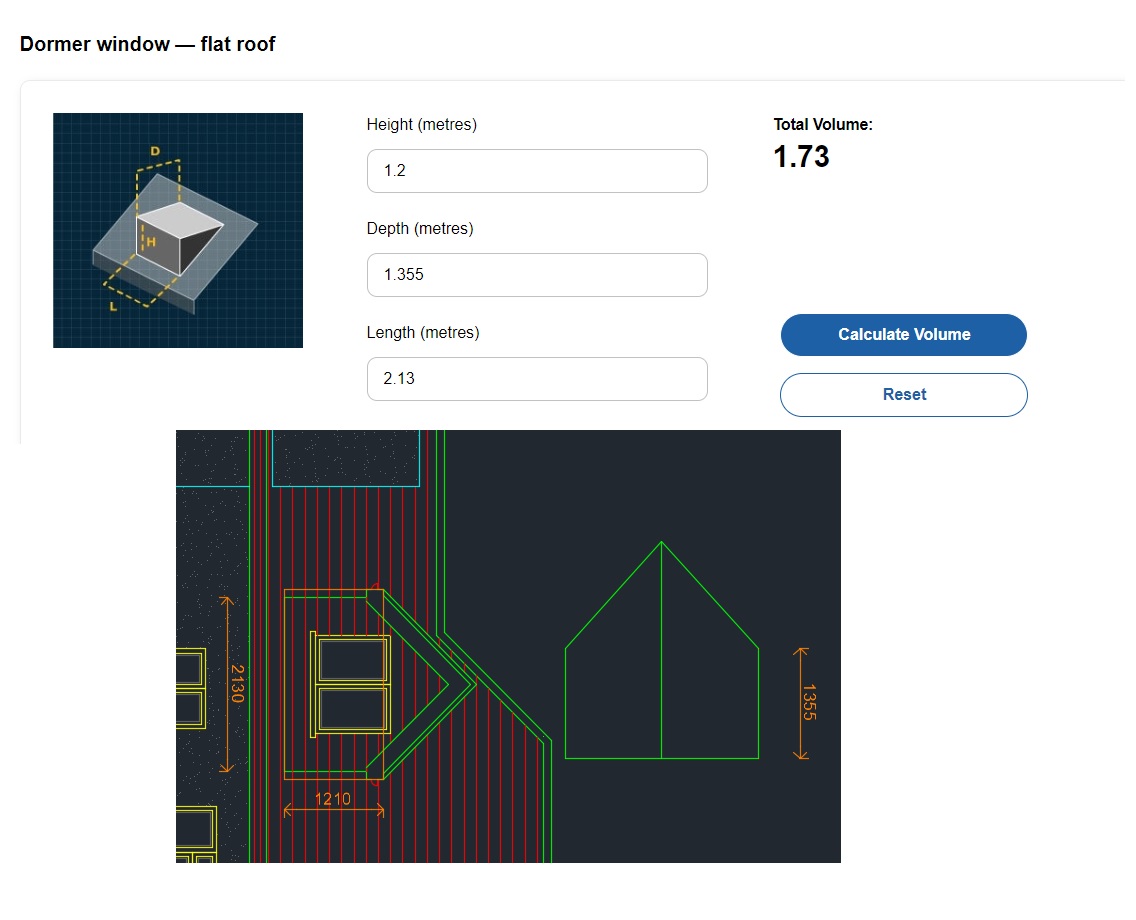Select the 2130 dimension text in drawing
The width and height of the screenshot is (1136, 920).
(x=237, y=683)
